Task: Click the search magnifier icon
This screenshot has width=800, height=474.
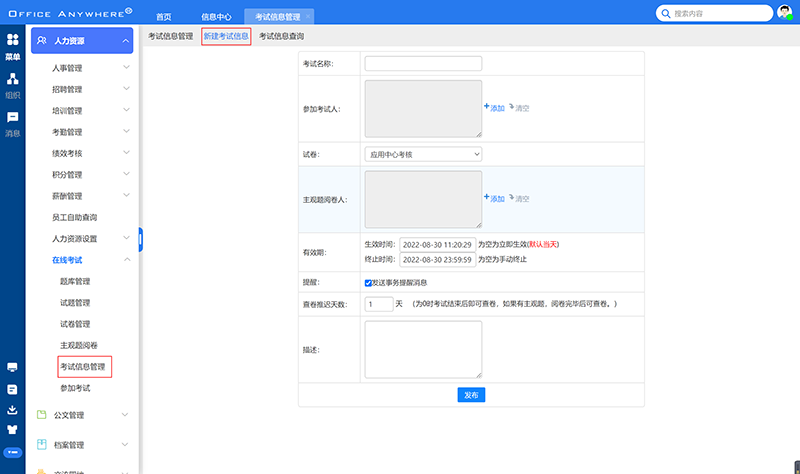Action: click(666, 14)
